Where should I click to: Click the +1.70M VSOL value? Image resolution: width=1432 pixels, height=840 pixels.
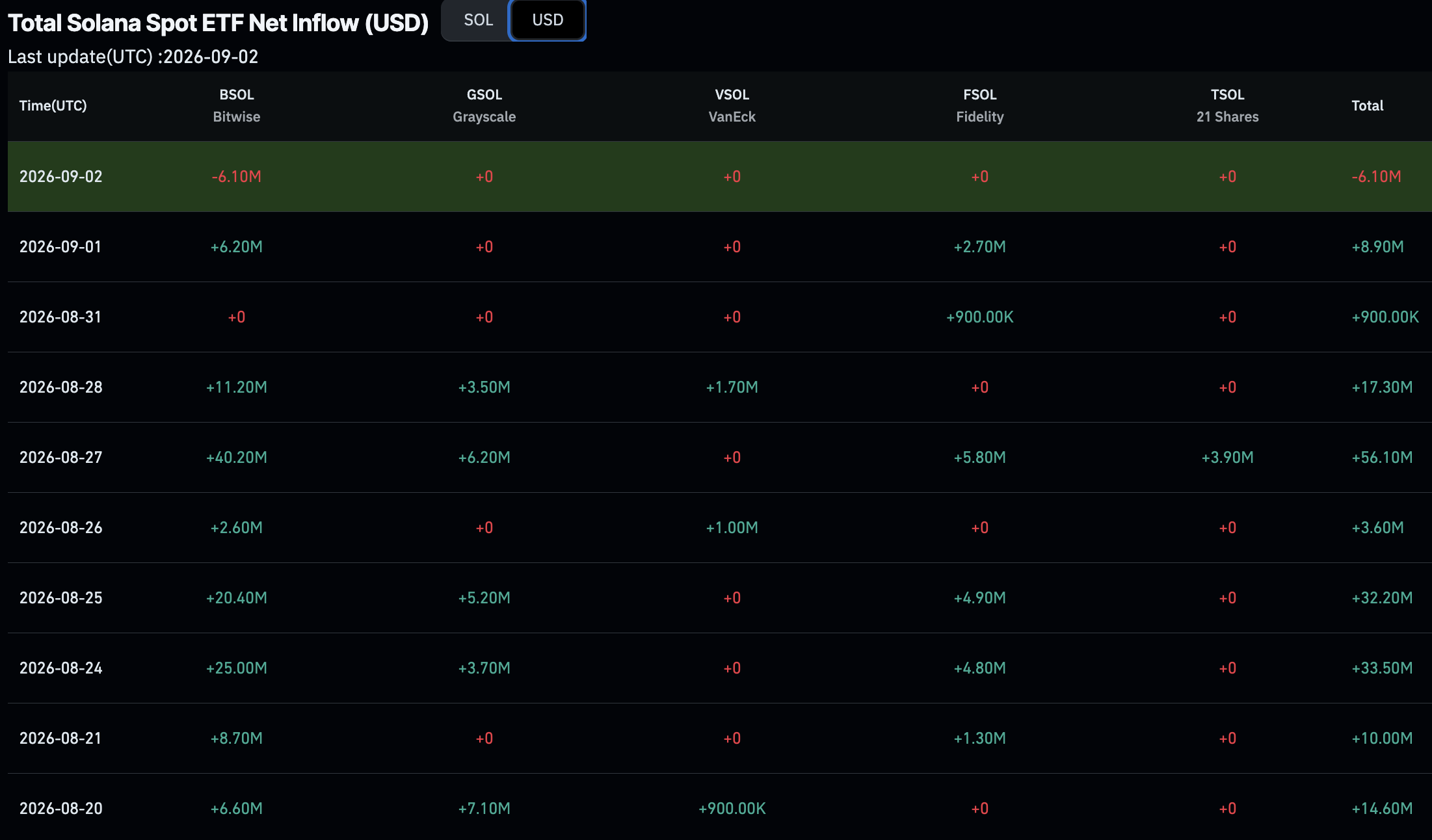[732, 387]
